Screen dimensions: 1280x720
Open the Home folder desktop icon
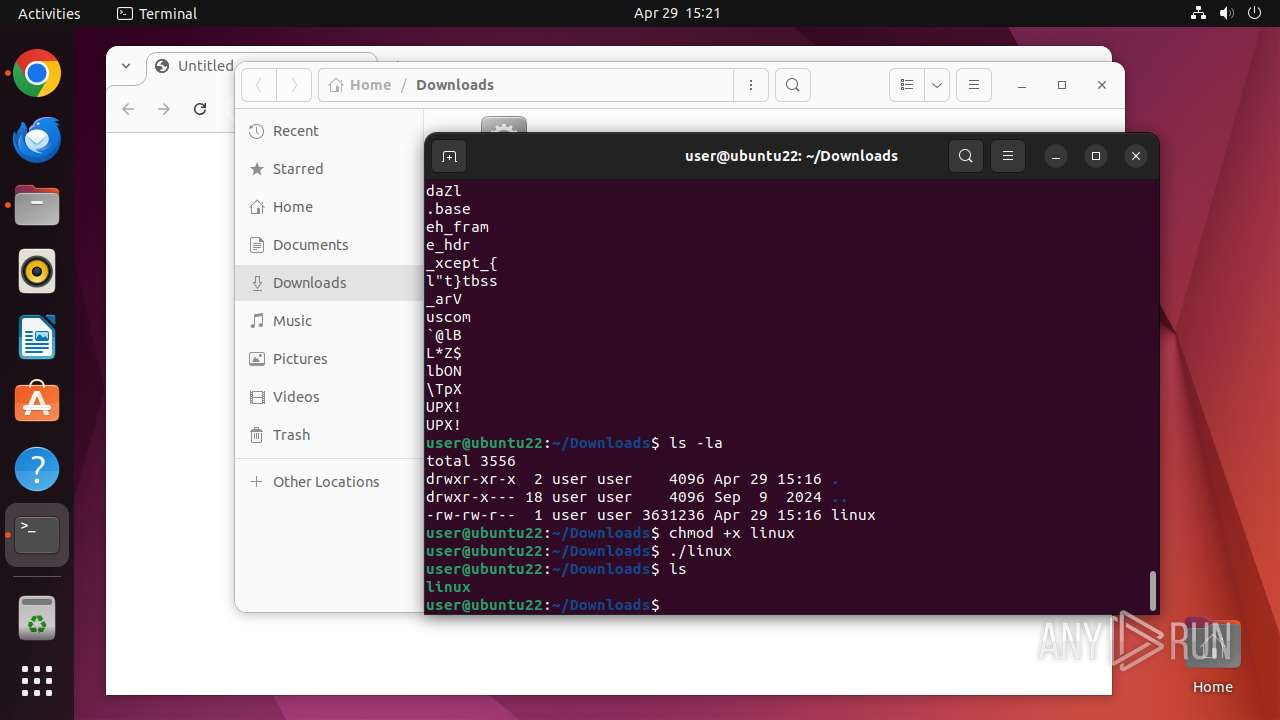[x=1212, y=656]
